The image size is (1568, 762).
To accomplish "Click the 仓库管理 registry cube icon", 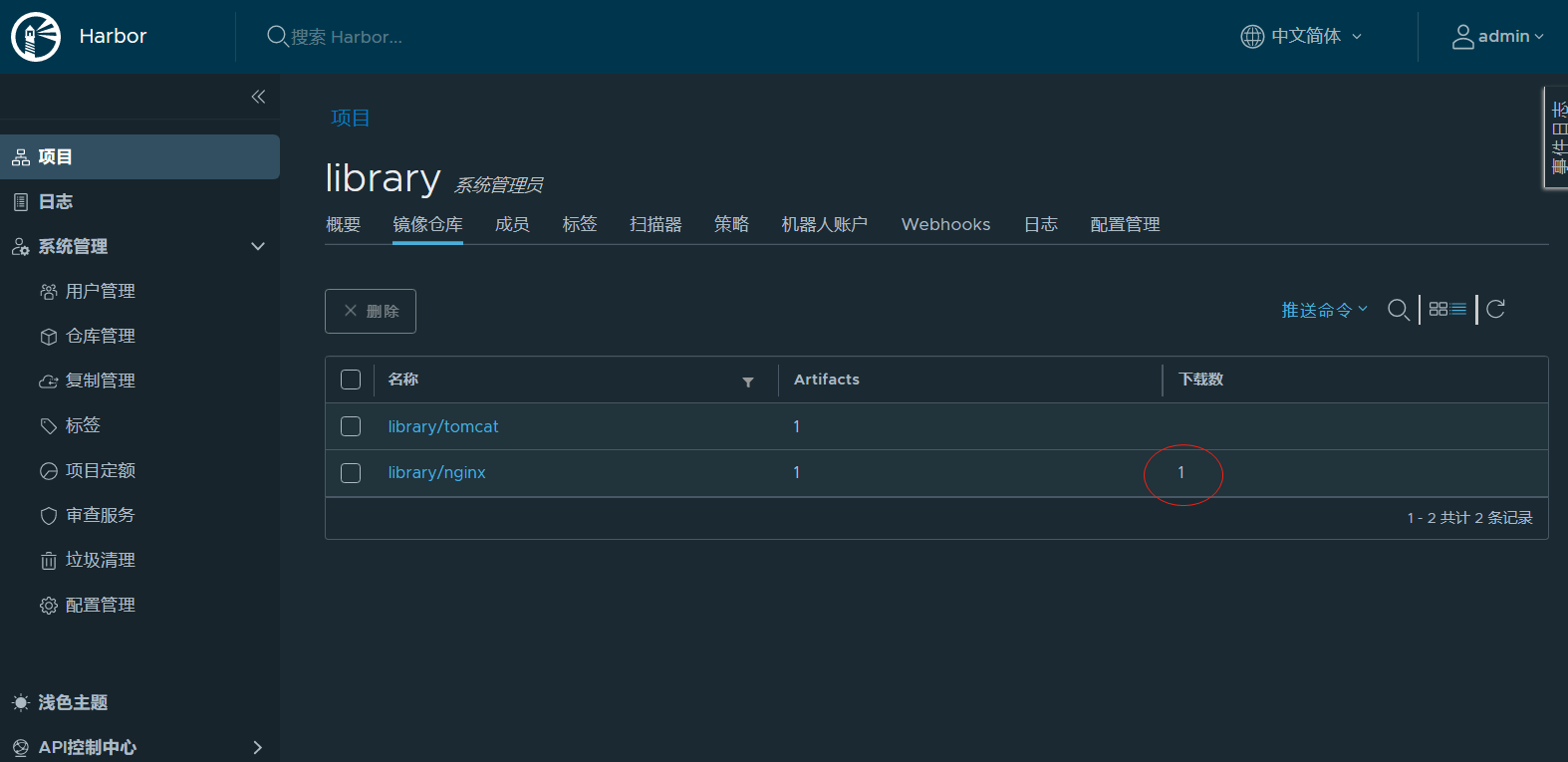I will click(x=48, y=337).
